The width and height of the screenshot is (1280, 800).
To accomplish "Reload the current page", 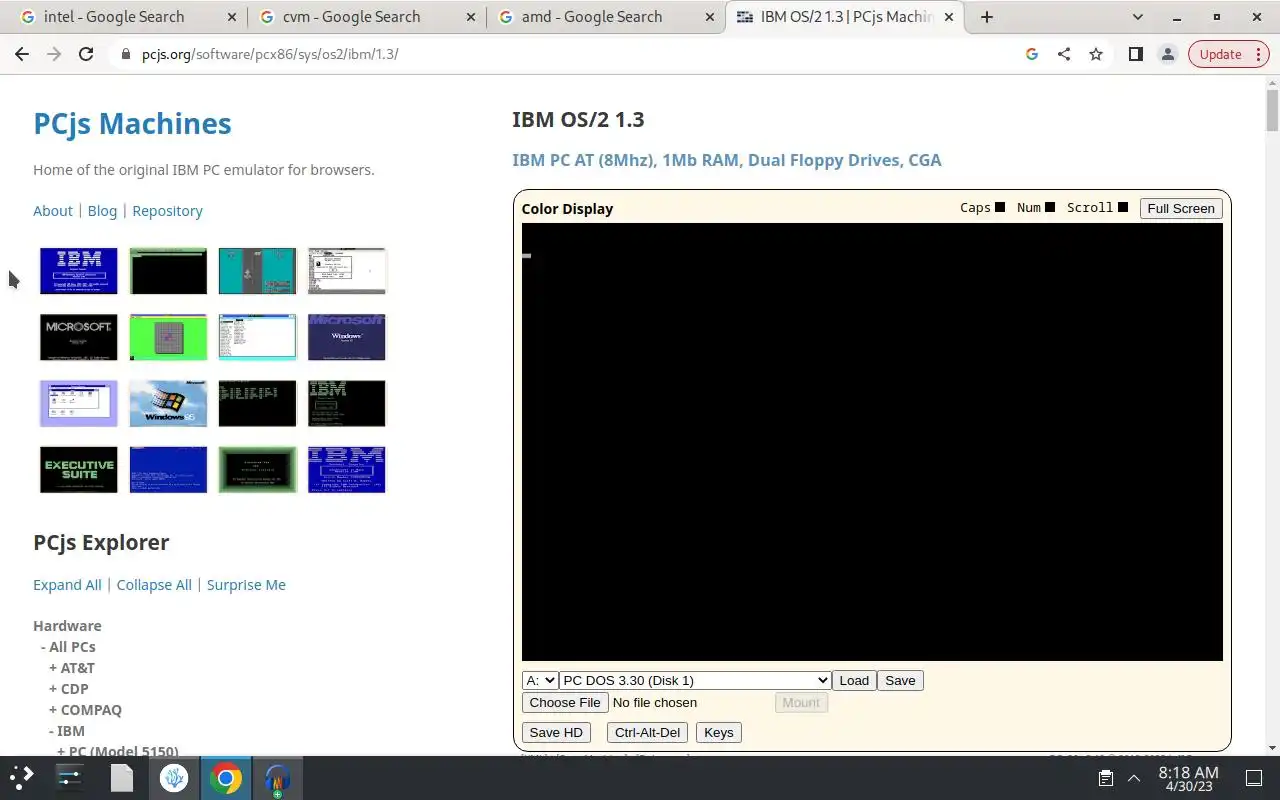I will 86,55.
